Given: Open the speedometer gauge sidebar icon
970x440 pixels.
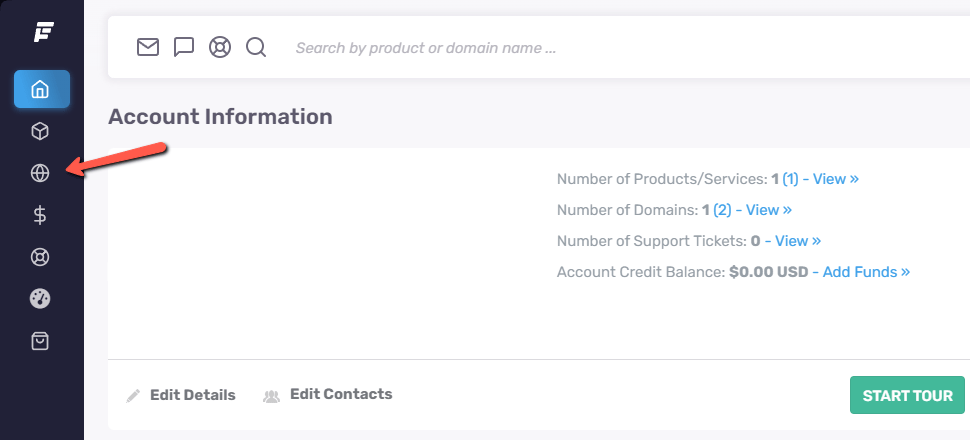Looking at the screenshot, I should (40, 299).
